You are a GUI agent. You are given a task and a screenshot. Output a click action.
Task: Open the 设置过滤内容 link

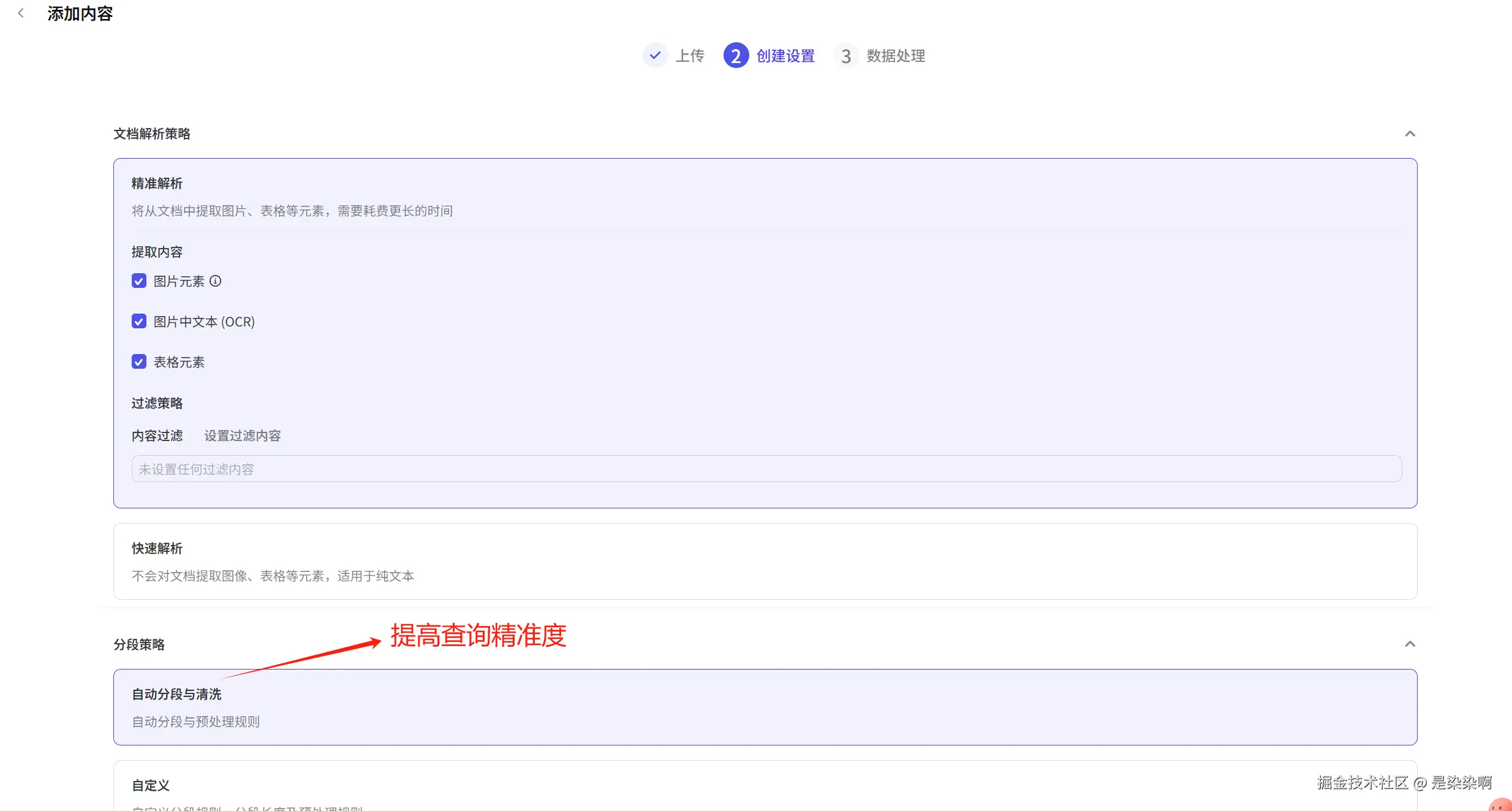point(242,436)
